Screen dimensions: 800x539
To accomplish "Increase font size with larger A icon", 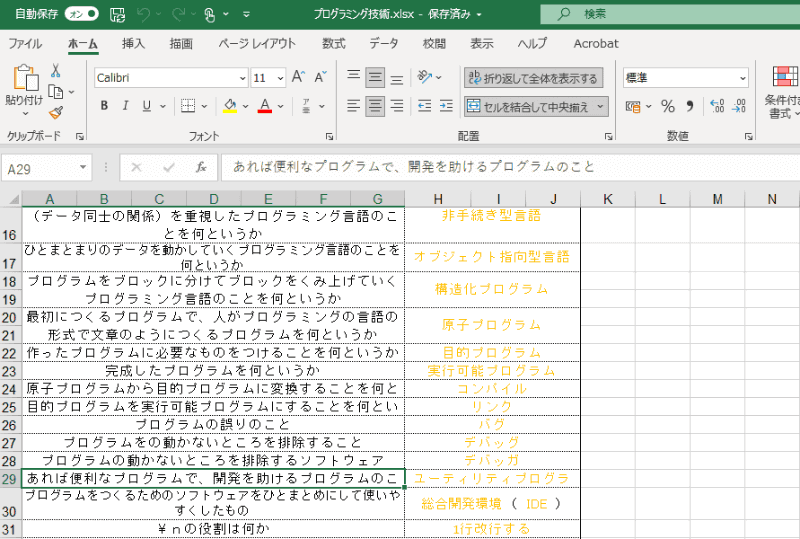I will click(298, 77).
